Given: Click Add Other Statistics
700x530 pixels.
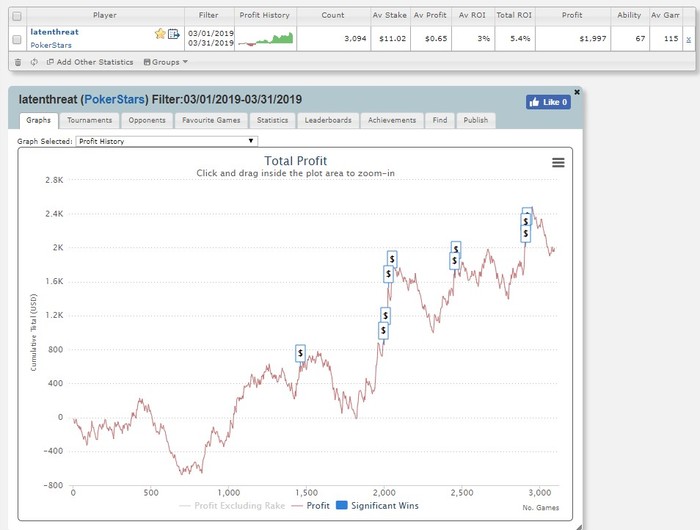Looking at the screenshot, I should coord(90,62).
